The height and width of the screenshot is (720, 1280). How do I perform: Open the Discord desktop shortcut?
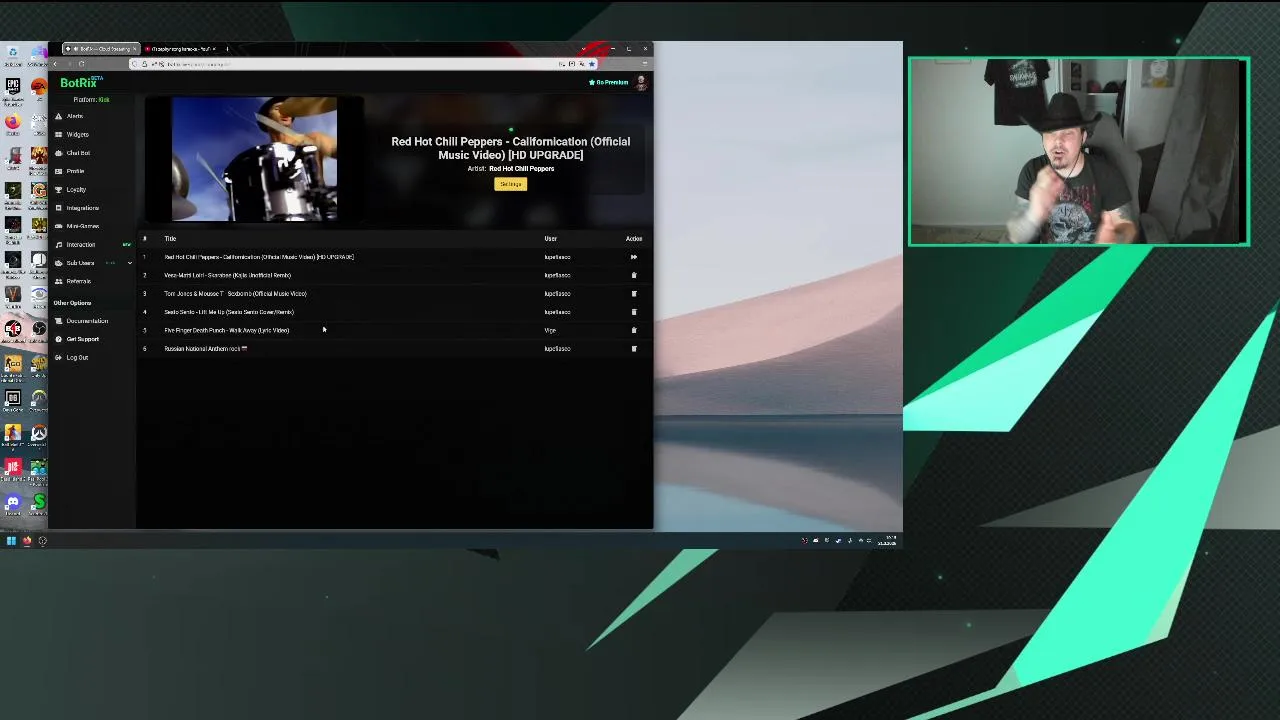(x=13, y=503)
